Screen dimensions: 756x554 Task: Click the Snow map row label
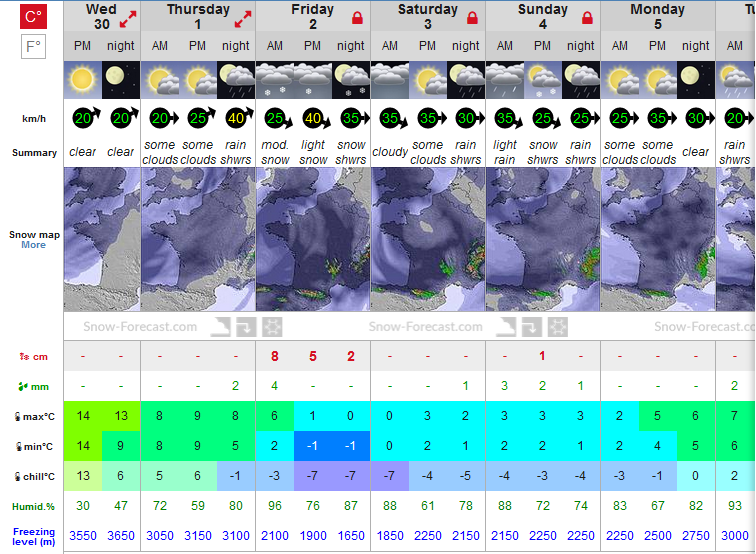34,235
